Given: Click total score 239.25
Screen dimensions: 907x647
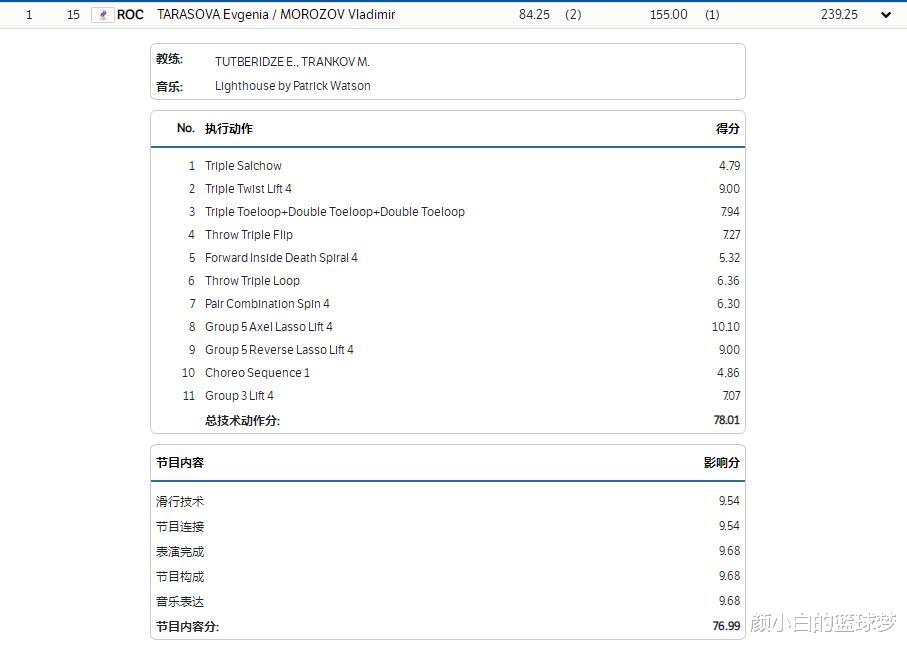Looking at the screenshot, I should [x=839, y=14].
